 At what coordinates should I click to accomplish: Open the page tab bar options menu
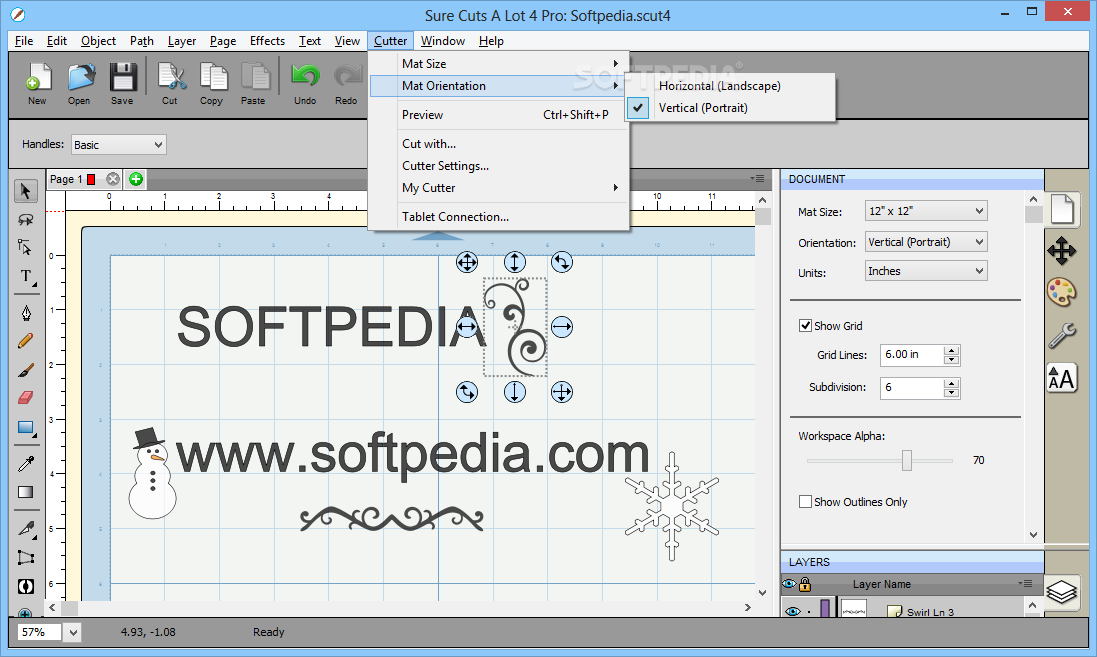click(758, 178)
